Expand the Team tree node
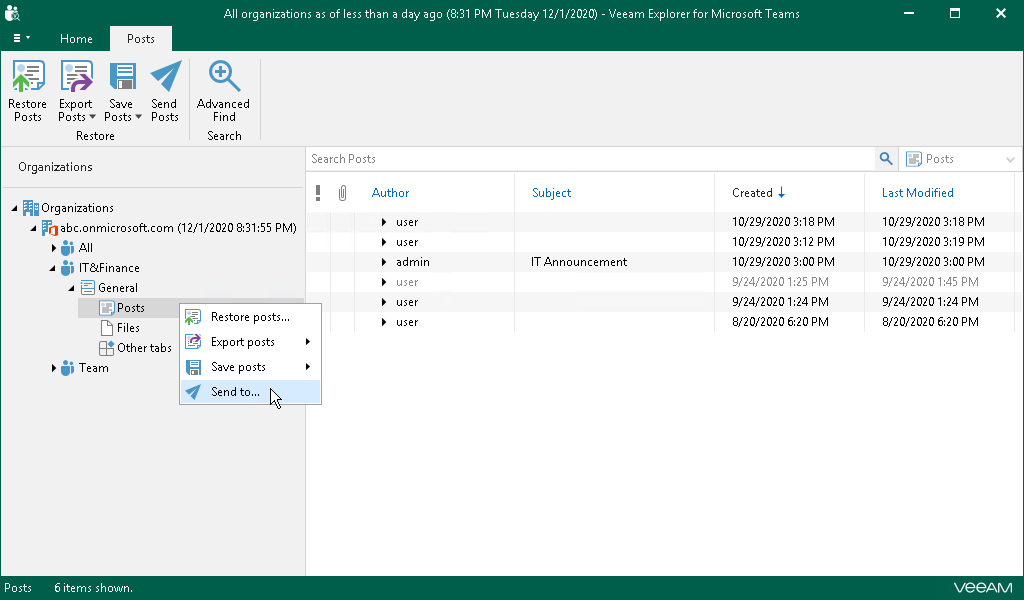This screenshot has width=1024, height=600. click(54, 368)
